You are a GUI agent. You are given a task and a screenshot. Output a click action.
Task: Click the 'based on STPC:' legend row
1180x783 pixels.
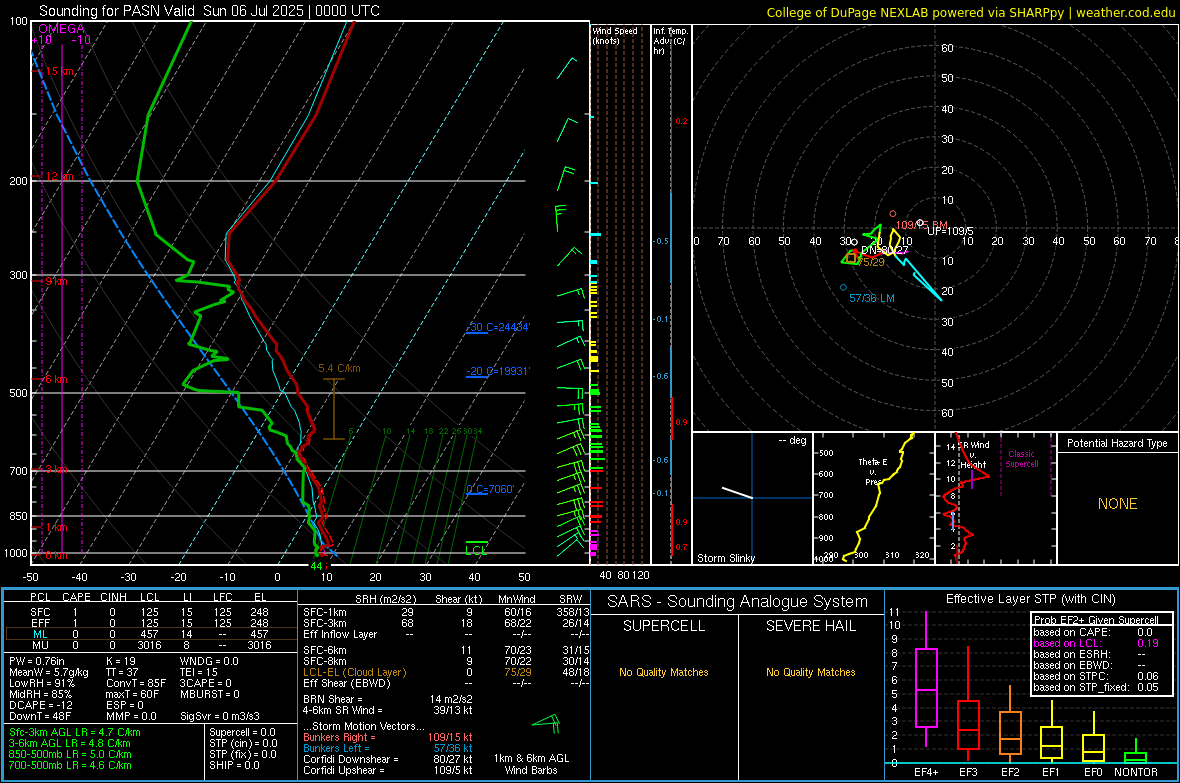click(x=1096, y=676)
